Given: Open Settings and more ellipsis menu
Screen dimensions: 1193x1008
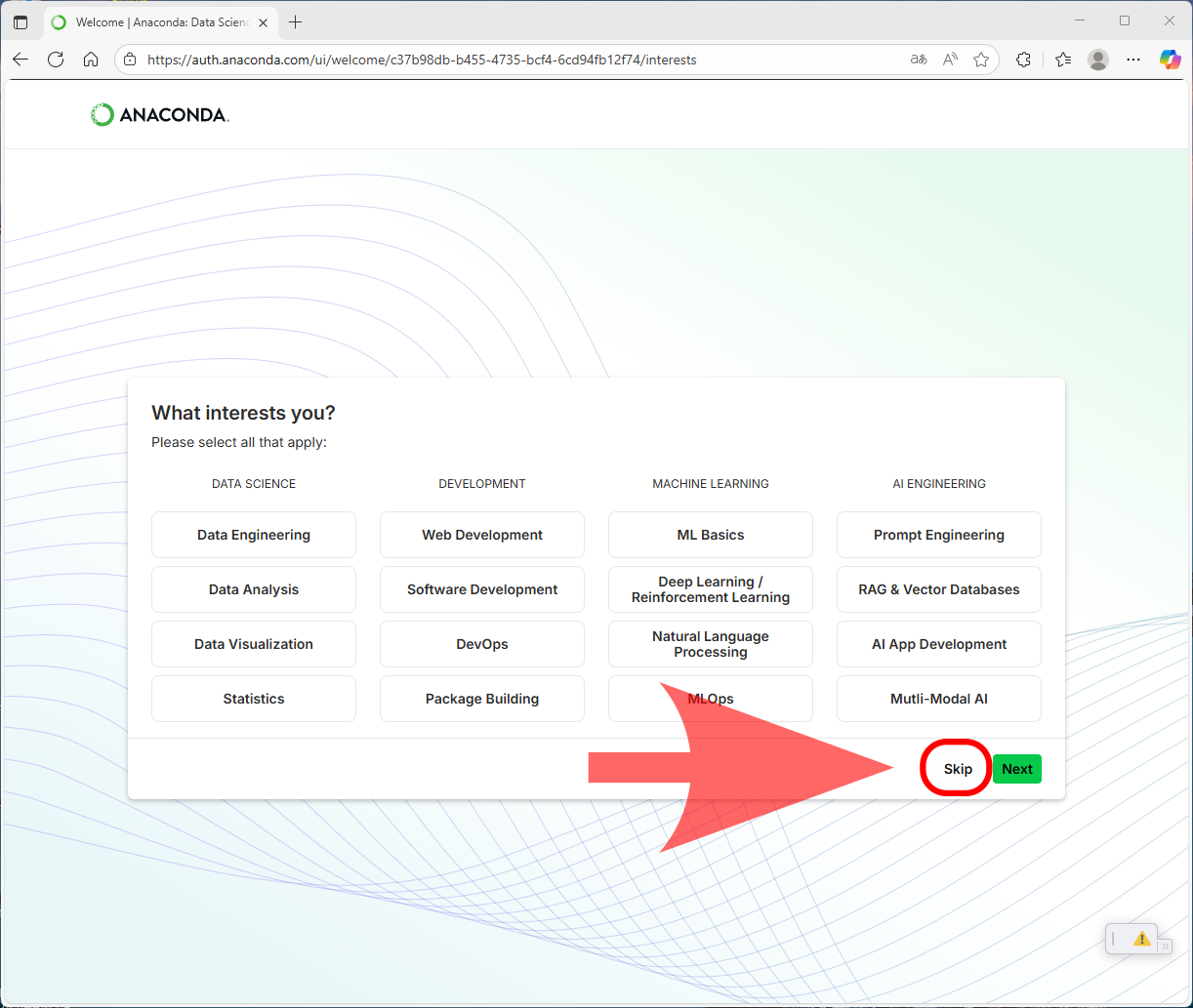Looking at the screenshot, I should point(1133,60).
